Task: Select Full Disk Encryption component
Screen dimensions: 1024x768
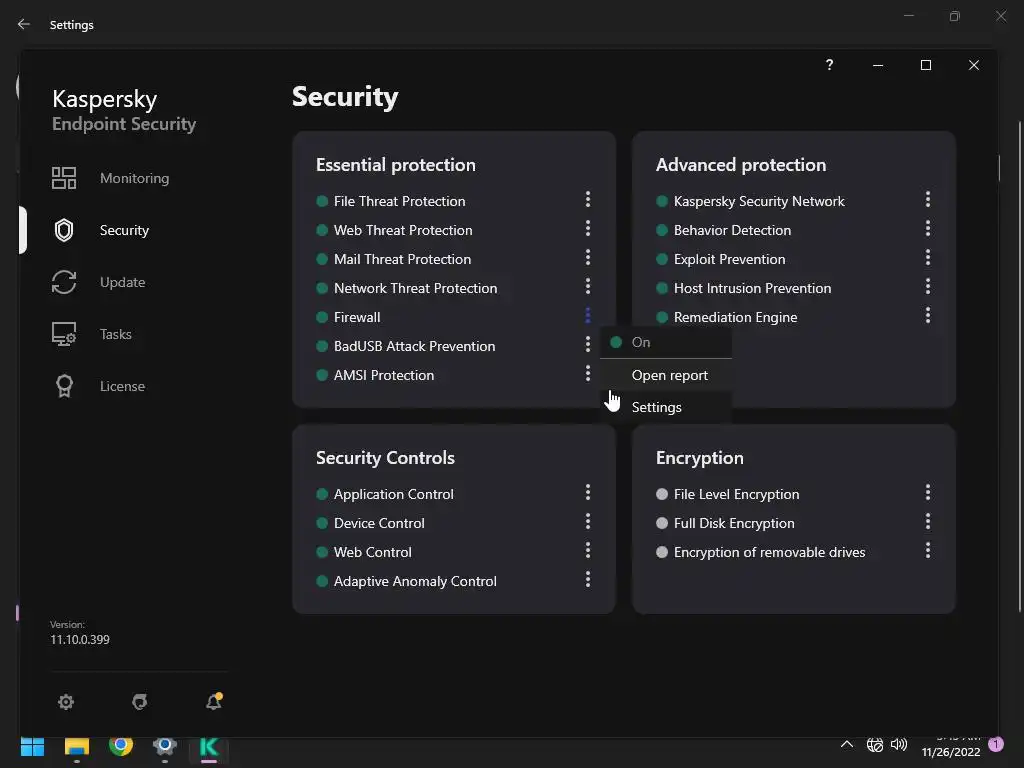Action: pos(734,523)
